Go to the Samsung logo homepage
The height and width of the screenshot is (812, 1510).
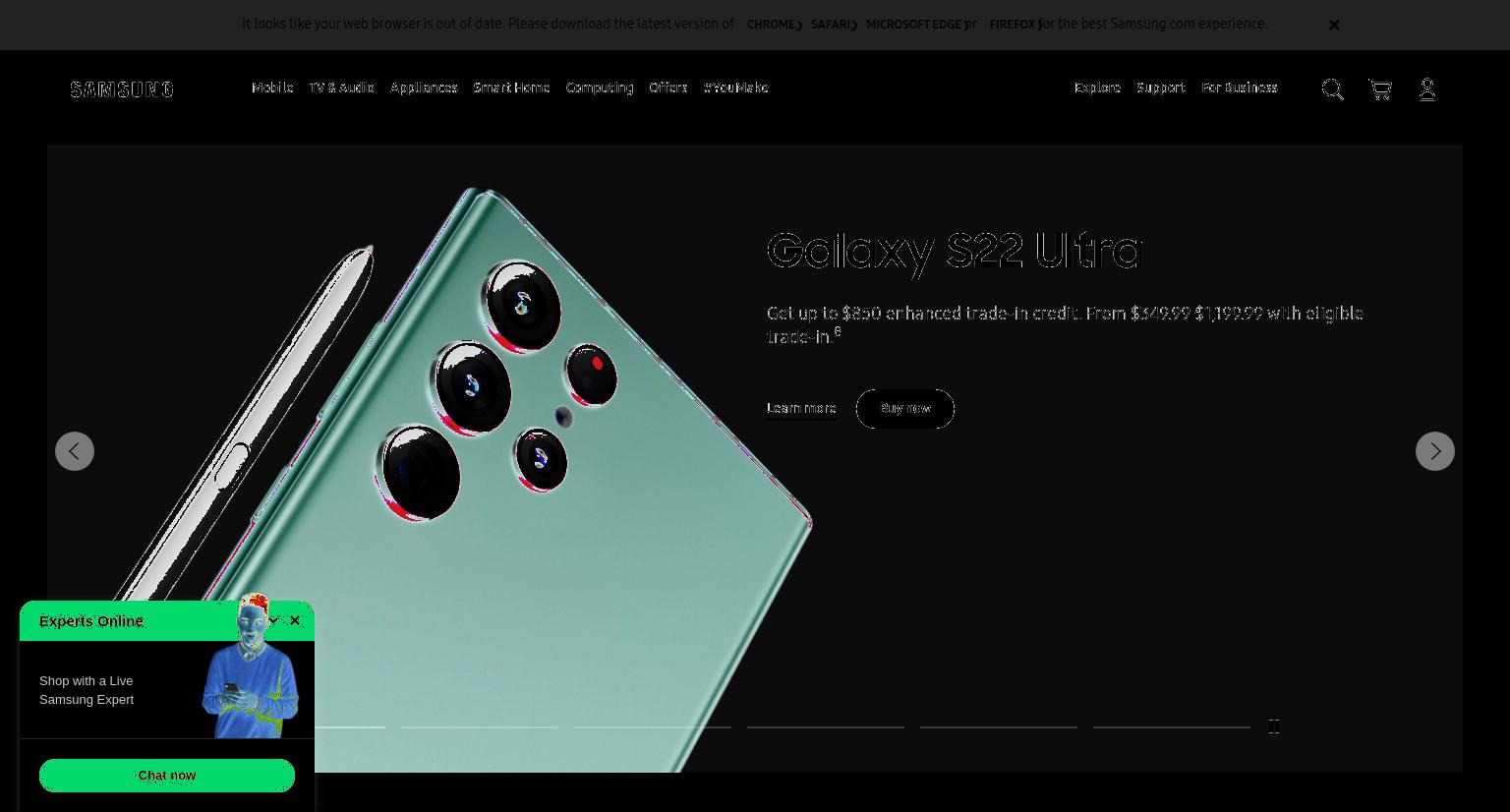(122, 89)
